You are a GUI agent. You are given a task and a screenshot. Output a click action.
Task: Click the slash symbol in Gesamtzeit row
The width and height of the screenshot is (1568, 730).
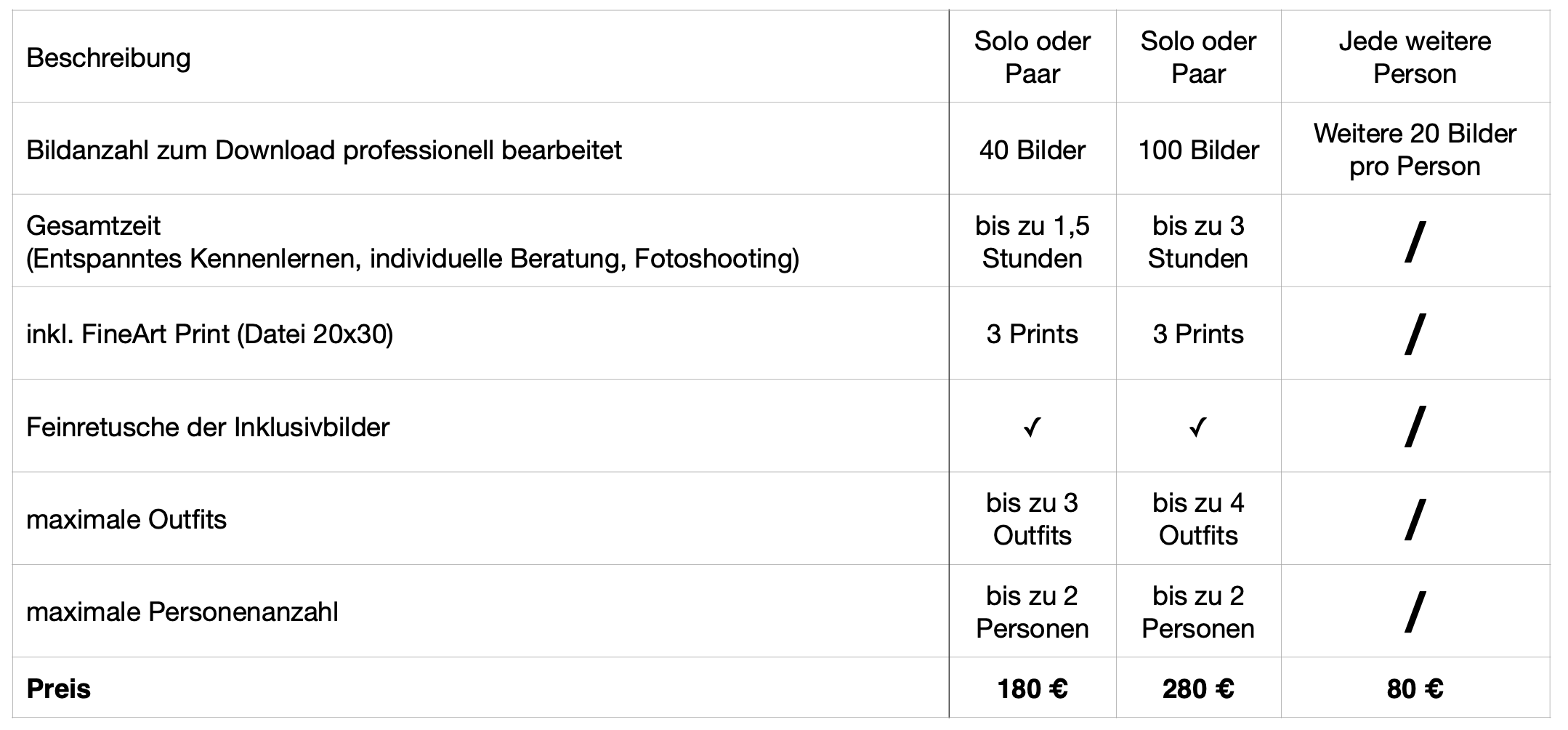pyautogui.click(x=1415, y=241)
